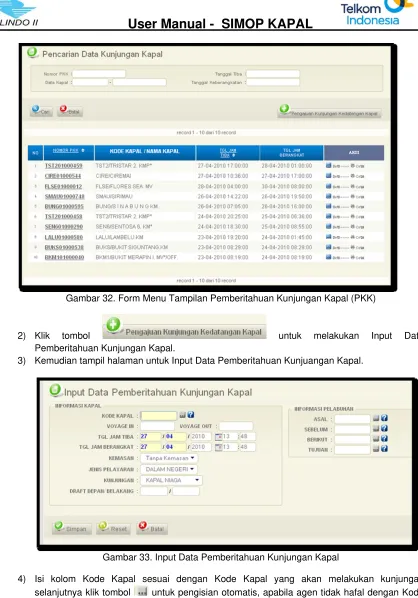This screenshot has height=598, width=418.
Task: Click the Batal button in input form
Action: pyautogui.click(x=152, y=528)
